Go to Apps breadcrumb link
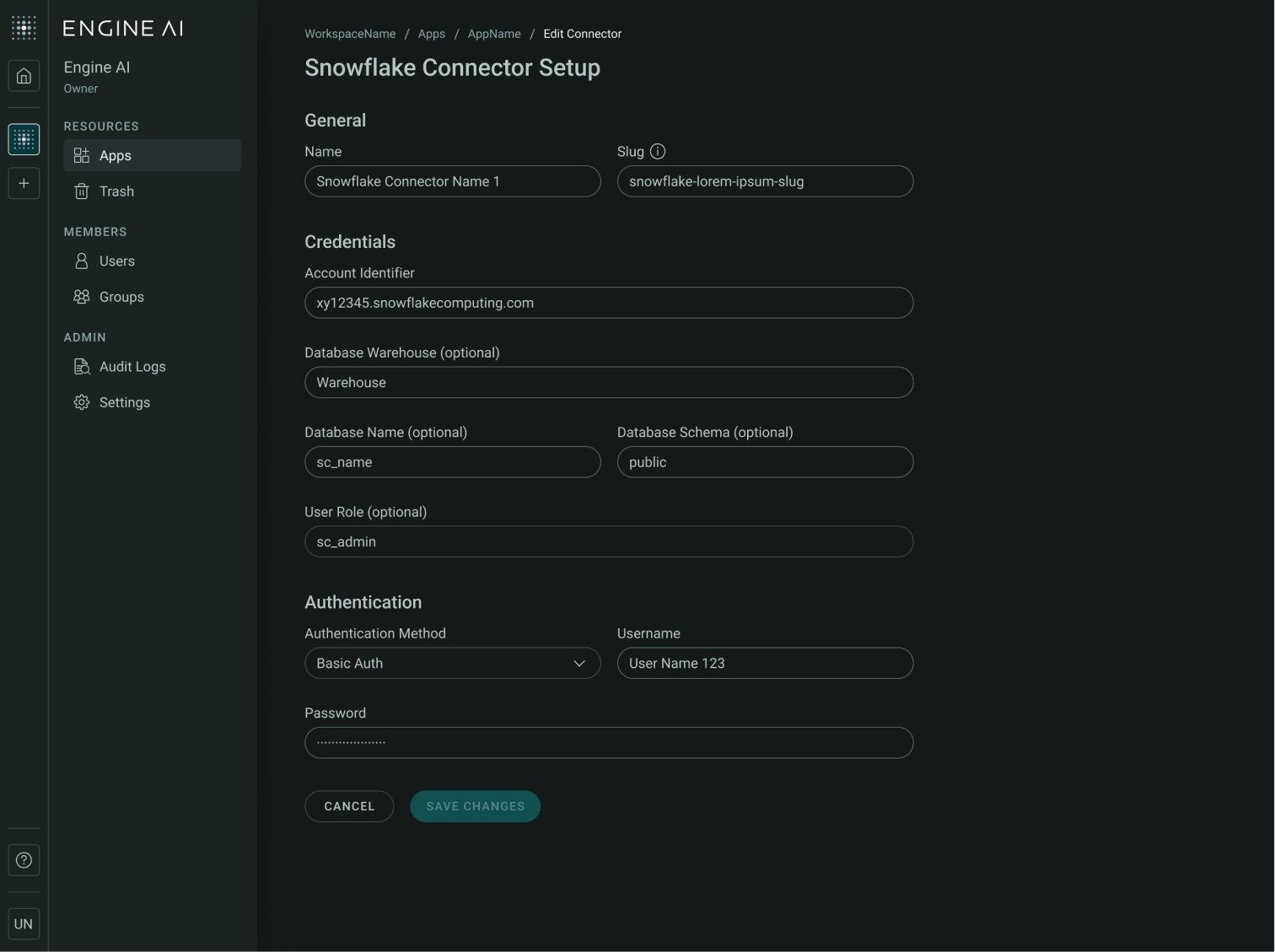This screenshot has width=1275, height=952. pyautogui.click(x=432, y=34)
